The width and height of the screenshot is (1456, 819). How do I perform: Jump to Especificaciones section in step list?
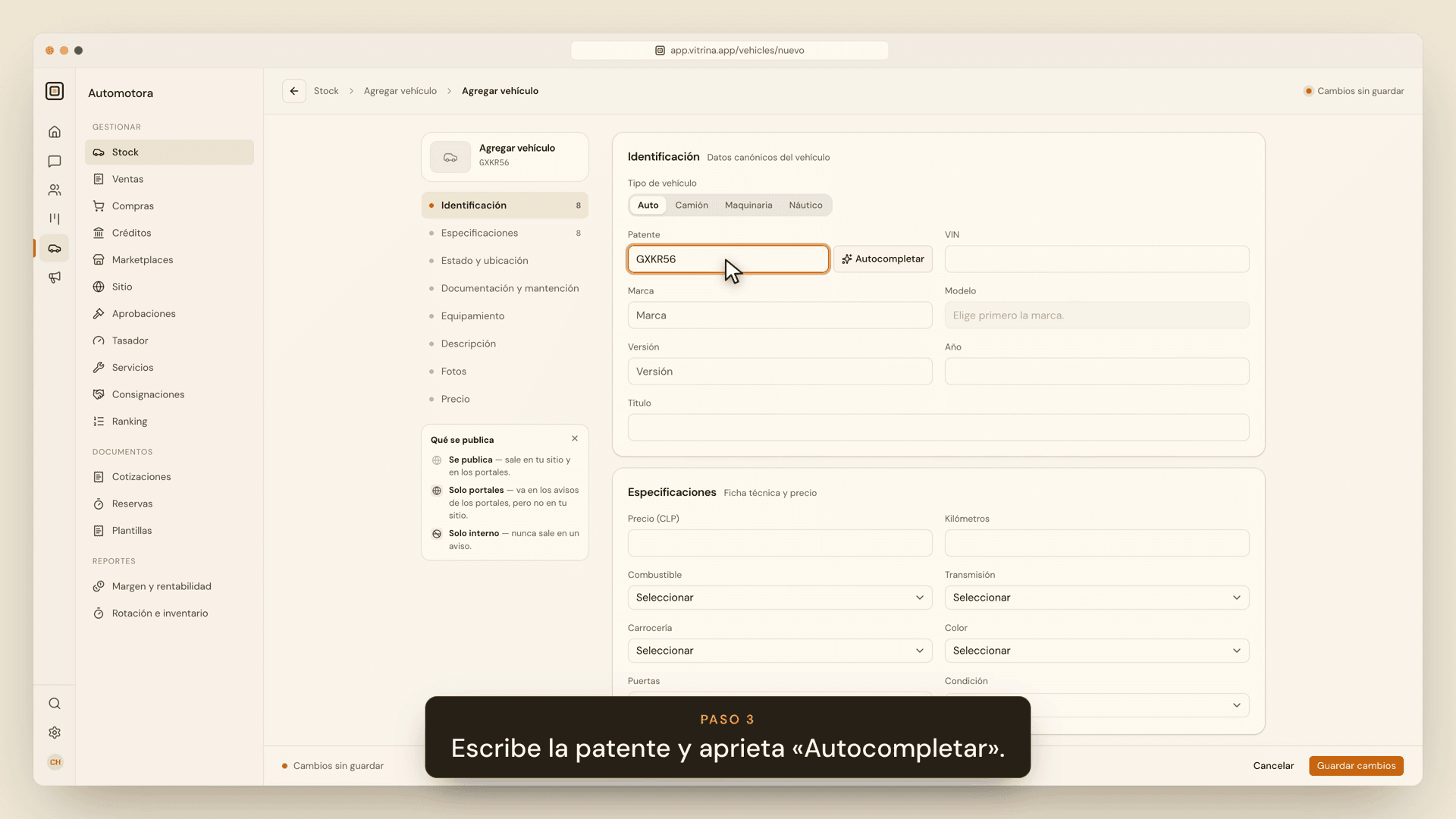pos(505,233)
